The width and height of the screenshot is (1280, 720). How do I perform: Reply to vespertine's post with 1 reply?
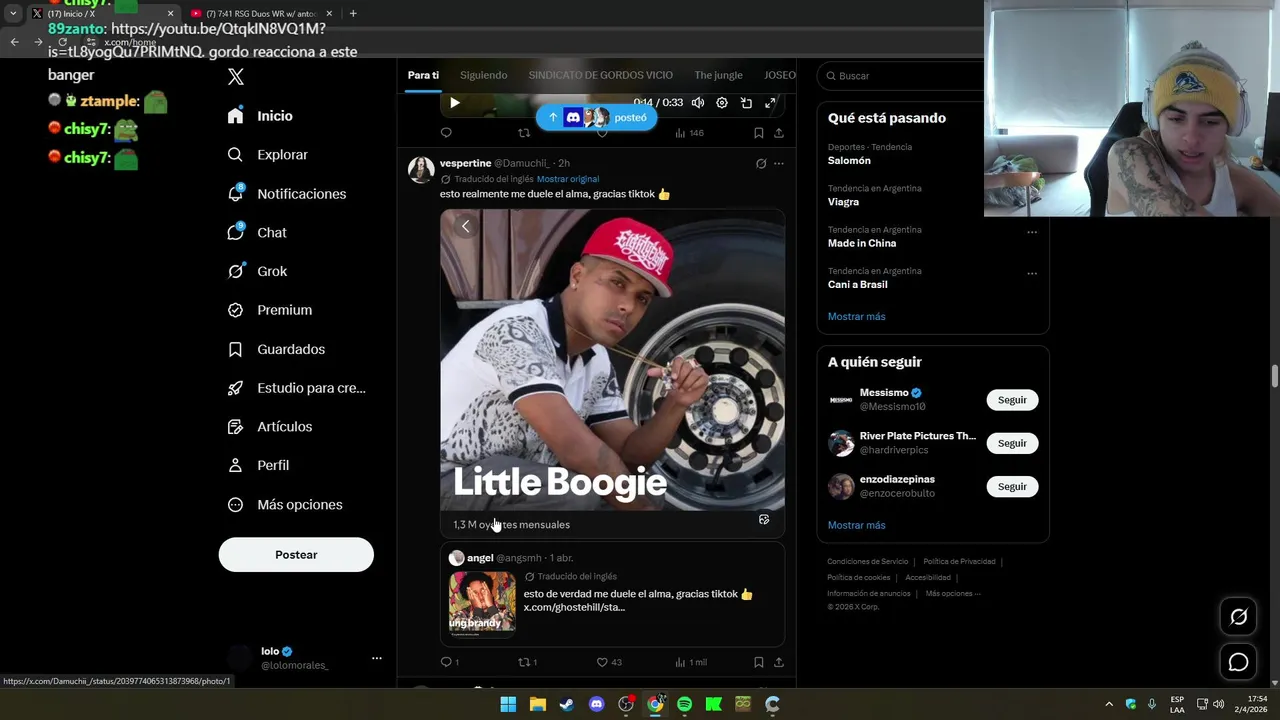[450, 662]
